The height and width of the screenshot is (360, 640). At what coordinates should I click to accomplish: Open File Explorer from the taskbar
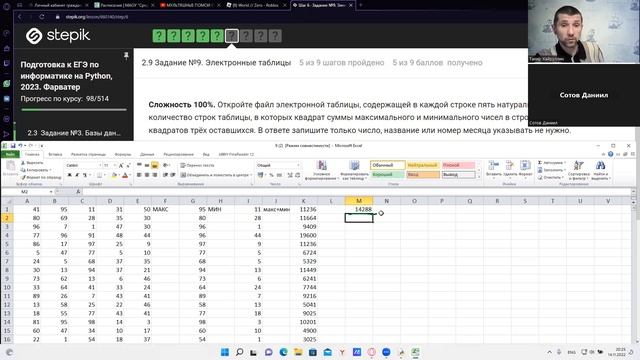click(x=298, y=352)
